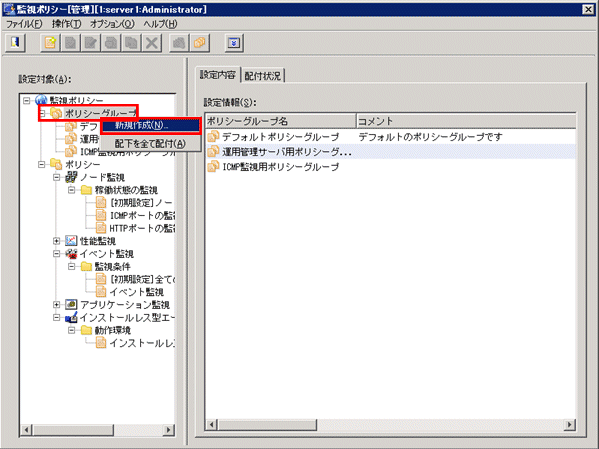
Task: Select the ICMP監視用ポリシーグループ row in the list
Action: pos(390,167)
